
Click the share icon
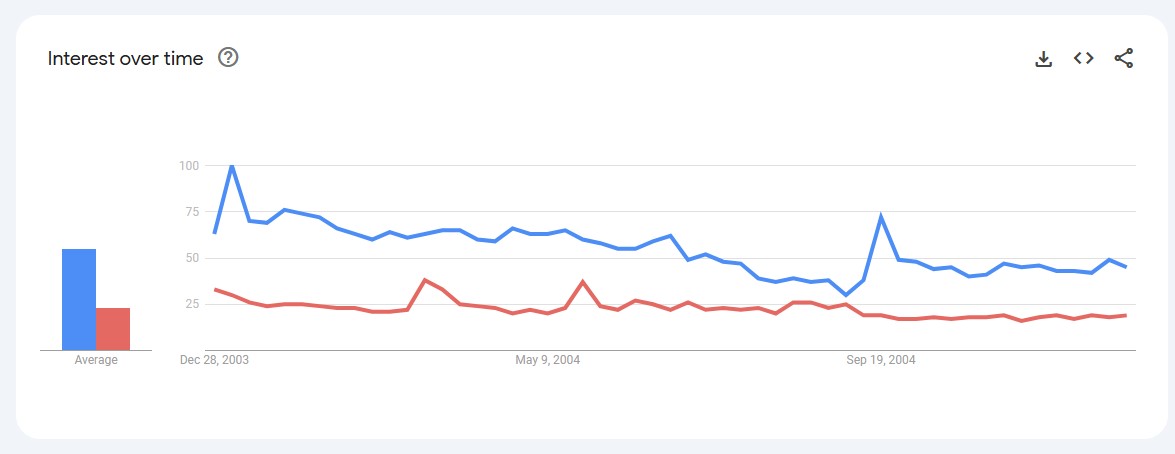tap(1123, 58)
